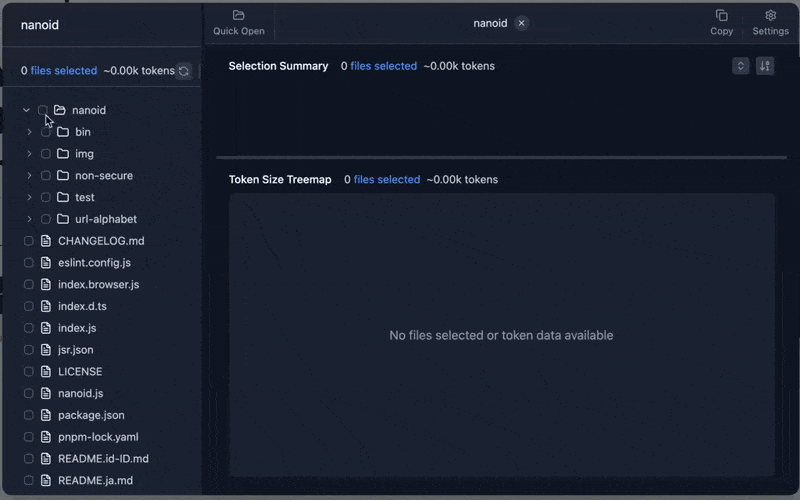Click the 'CHANGELOG.md' file name
The width and height of the screenshot is (800, 500).
(x=101, y=241)
